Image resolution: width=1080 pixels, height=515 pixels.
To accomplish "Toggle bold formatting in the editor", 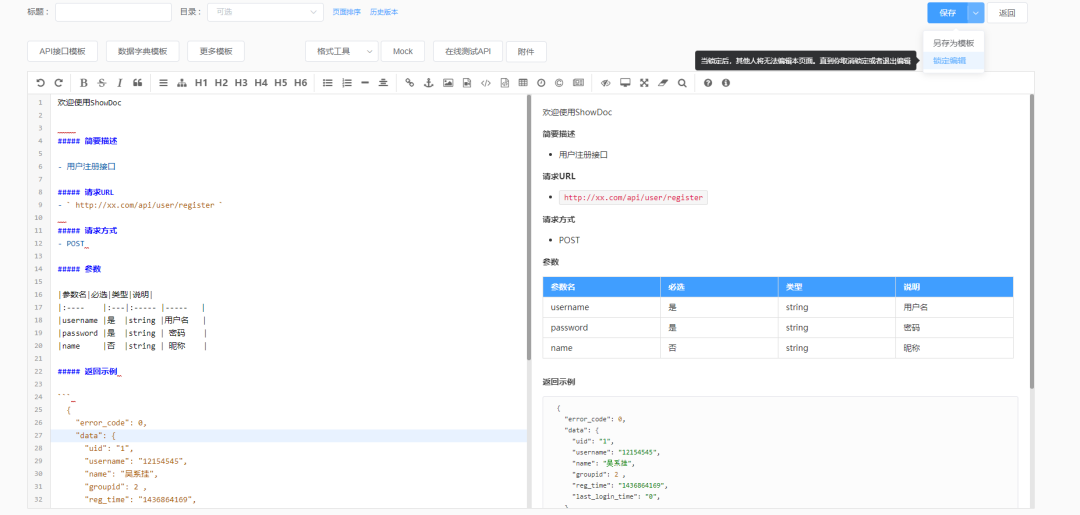I will [x=84, y=83].
